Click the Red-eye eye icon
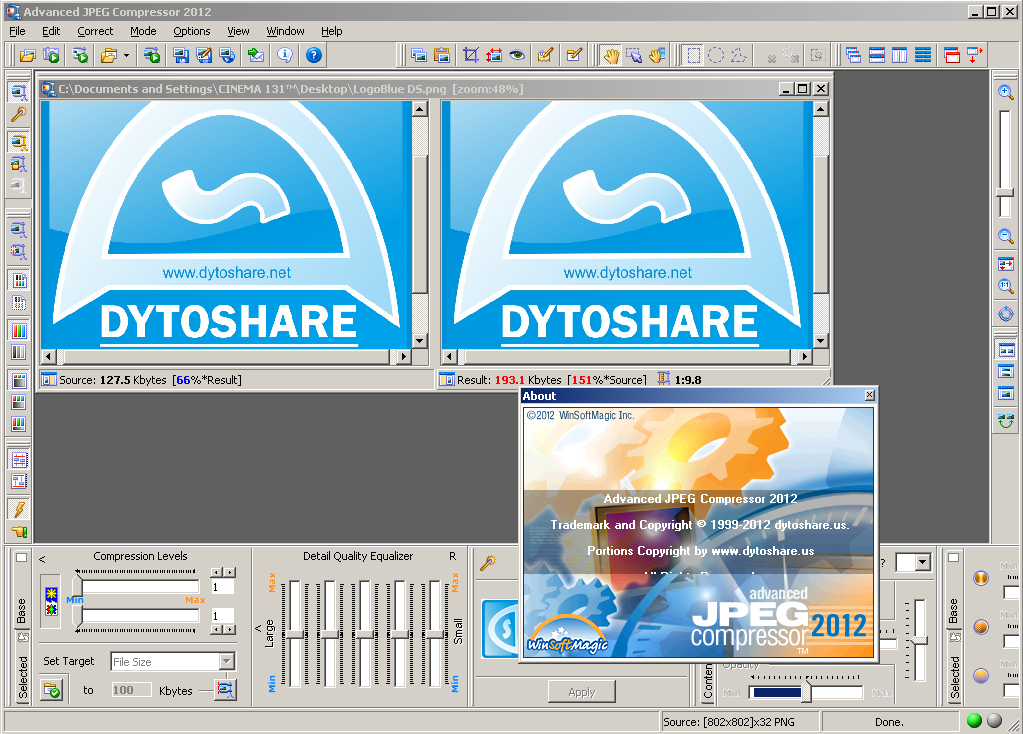Image resolution: width=1023 pixels, height=734 pixels. (x=517, y=55)
